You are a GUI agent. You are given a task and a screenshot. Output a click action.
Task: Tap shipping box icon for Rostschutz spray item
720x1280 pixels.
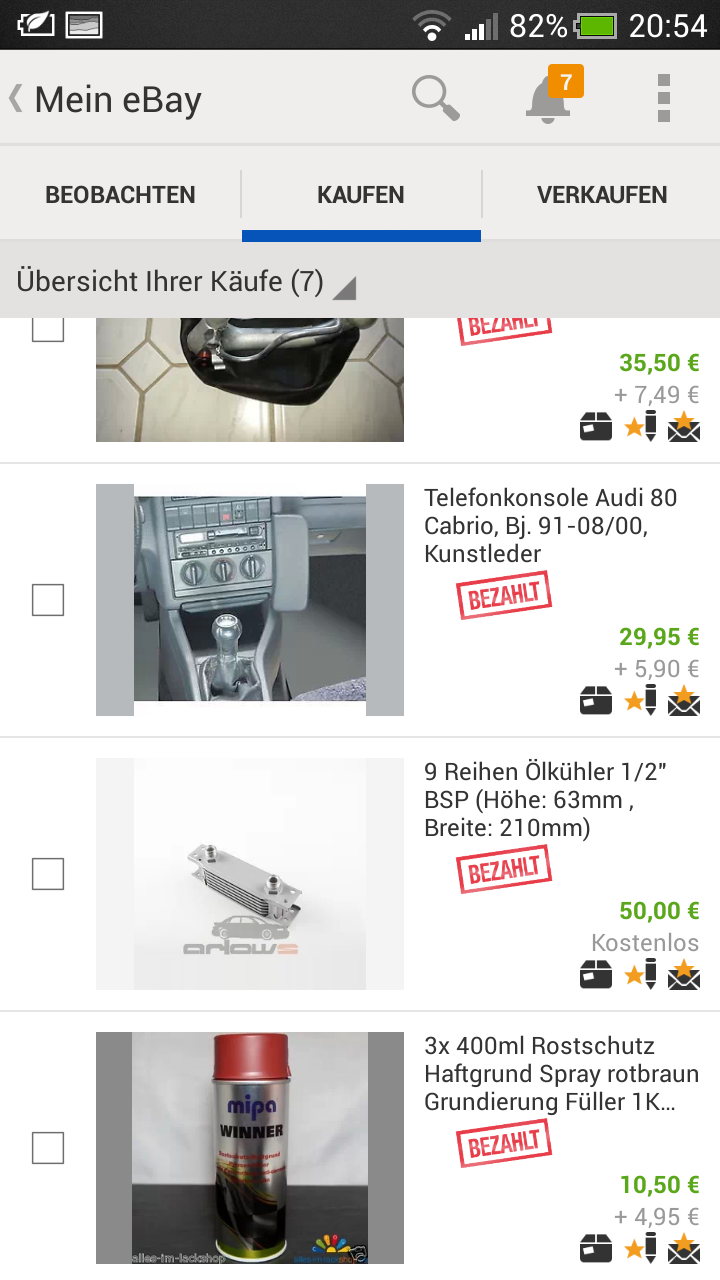click(x=596, y=1249)
